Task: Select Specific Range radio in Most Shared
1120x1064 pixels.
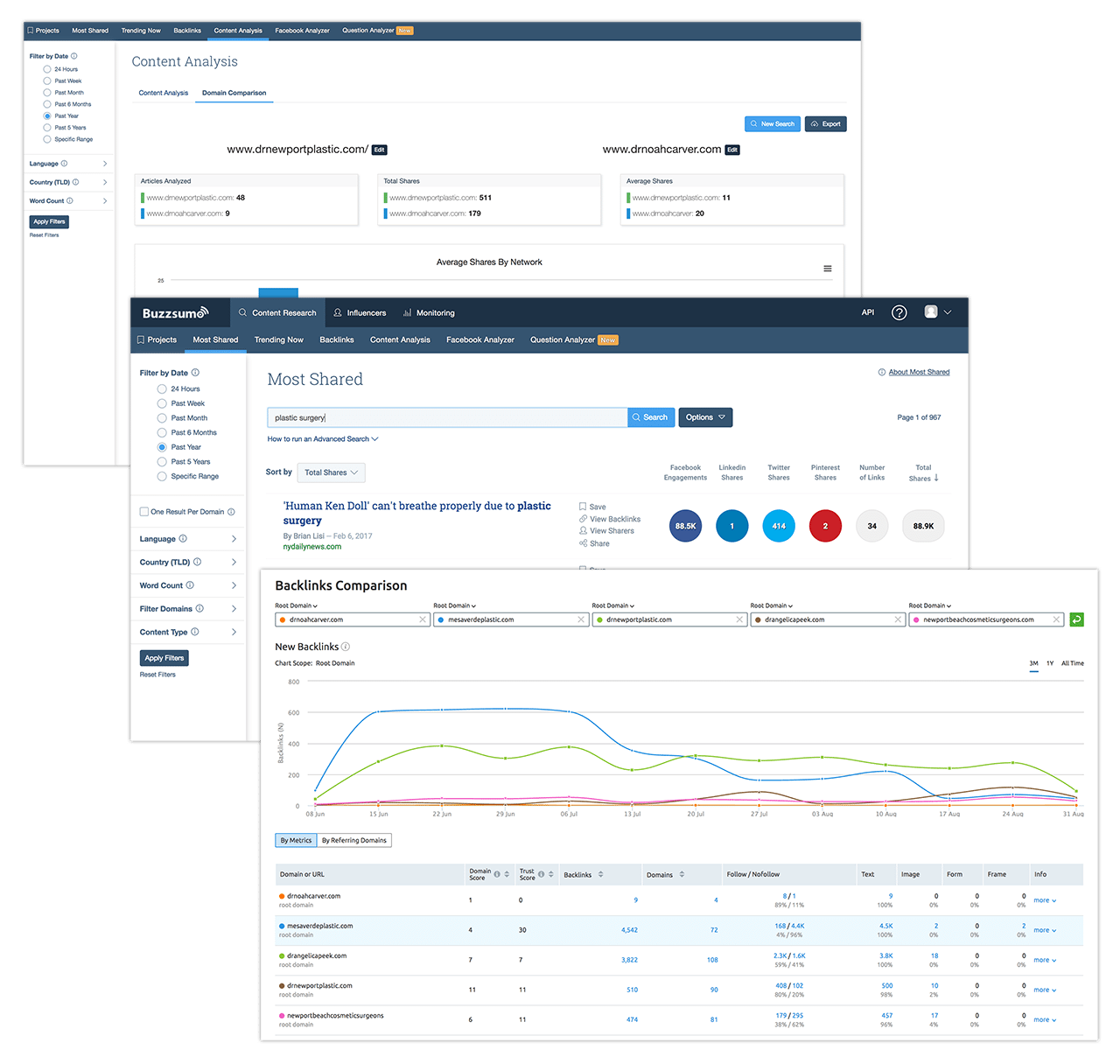Action: click(162, 476)
